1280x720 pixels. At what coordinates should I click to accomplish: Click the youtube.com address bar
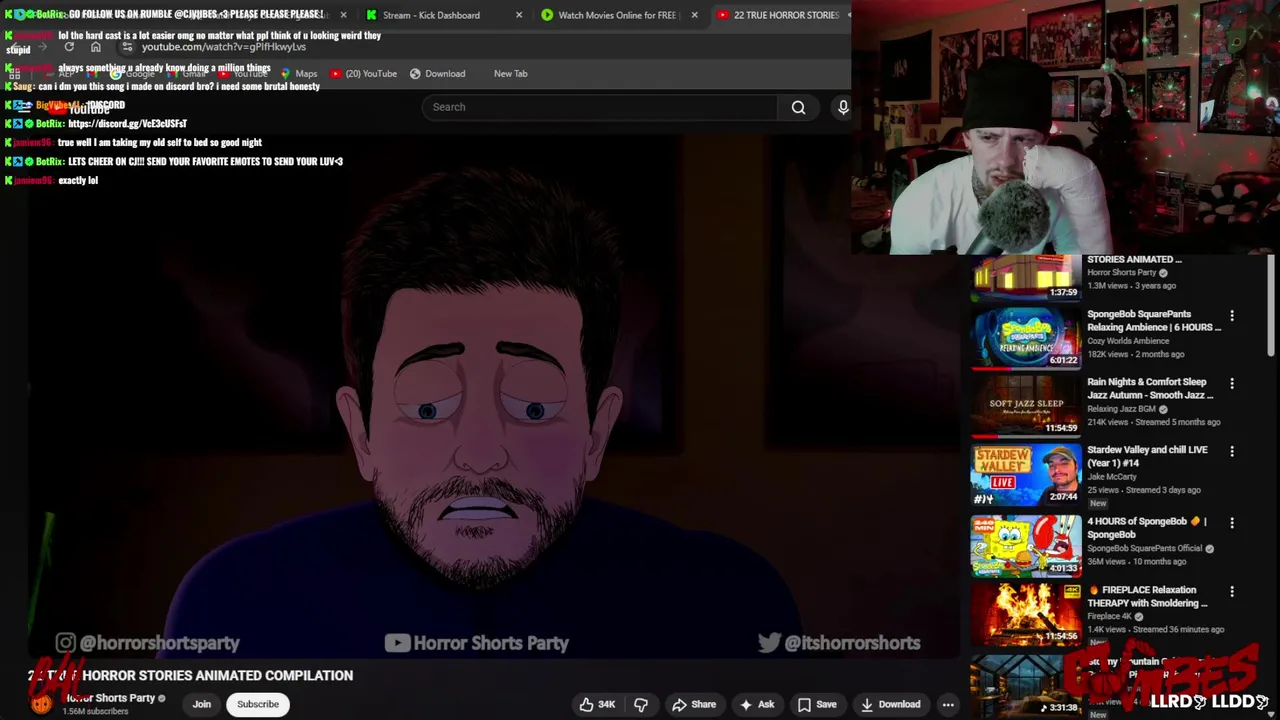tap(224, 47)
